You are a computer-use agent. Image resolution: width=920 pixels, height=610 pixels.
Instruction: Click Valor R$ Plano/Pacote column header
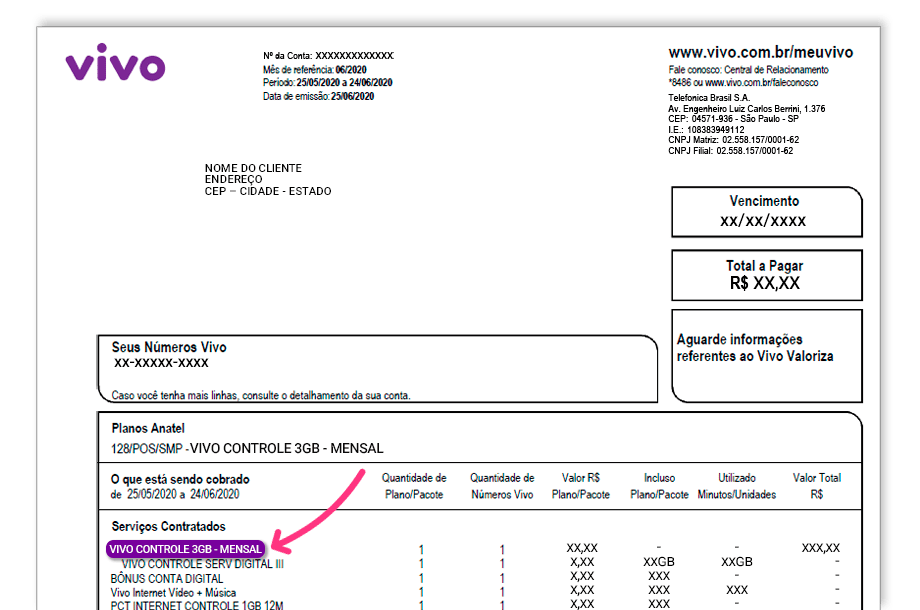[581, 486]
